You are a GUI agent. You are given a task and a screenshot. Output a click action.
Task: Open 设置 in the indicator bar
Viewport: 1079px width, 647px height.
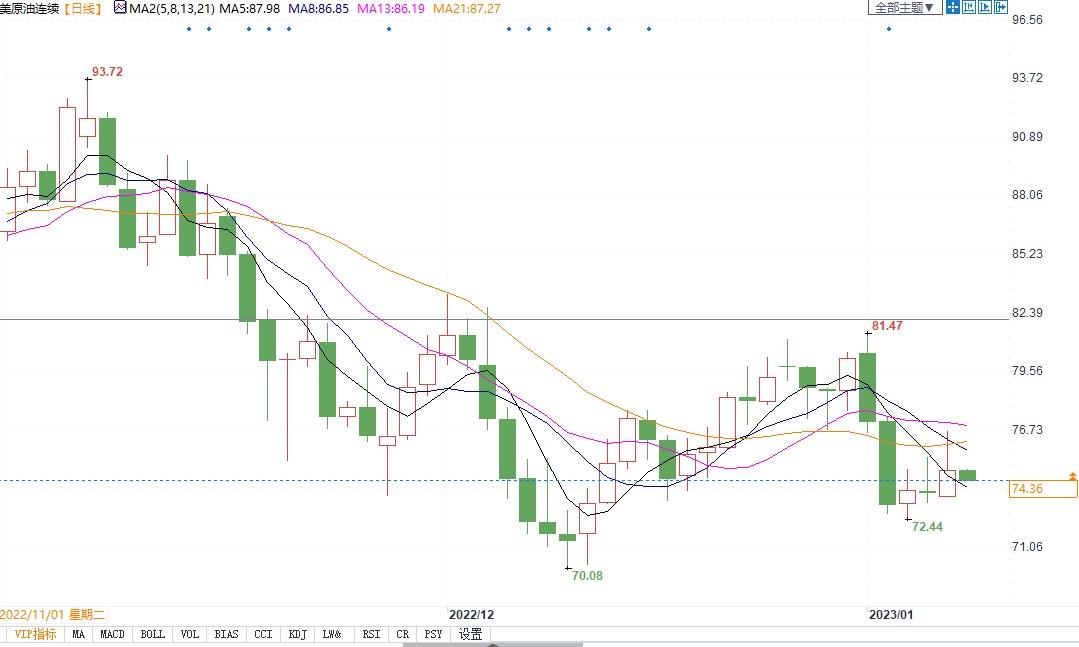(x=470, y=634)
